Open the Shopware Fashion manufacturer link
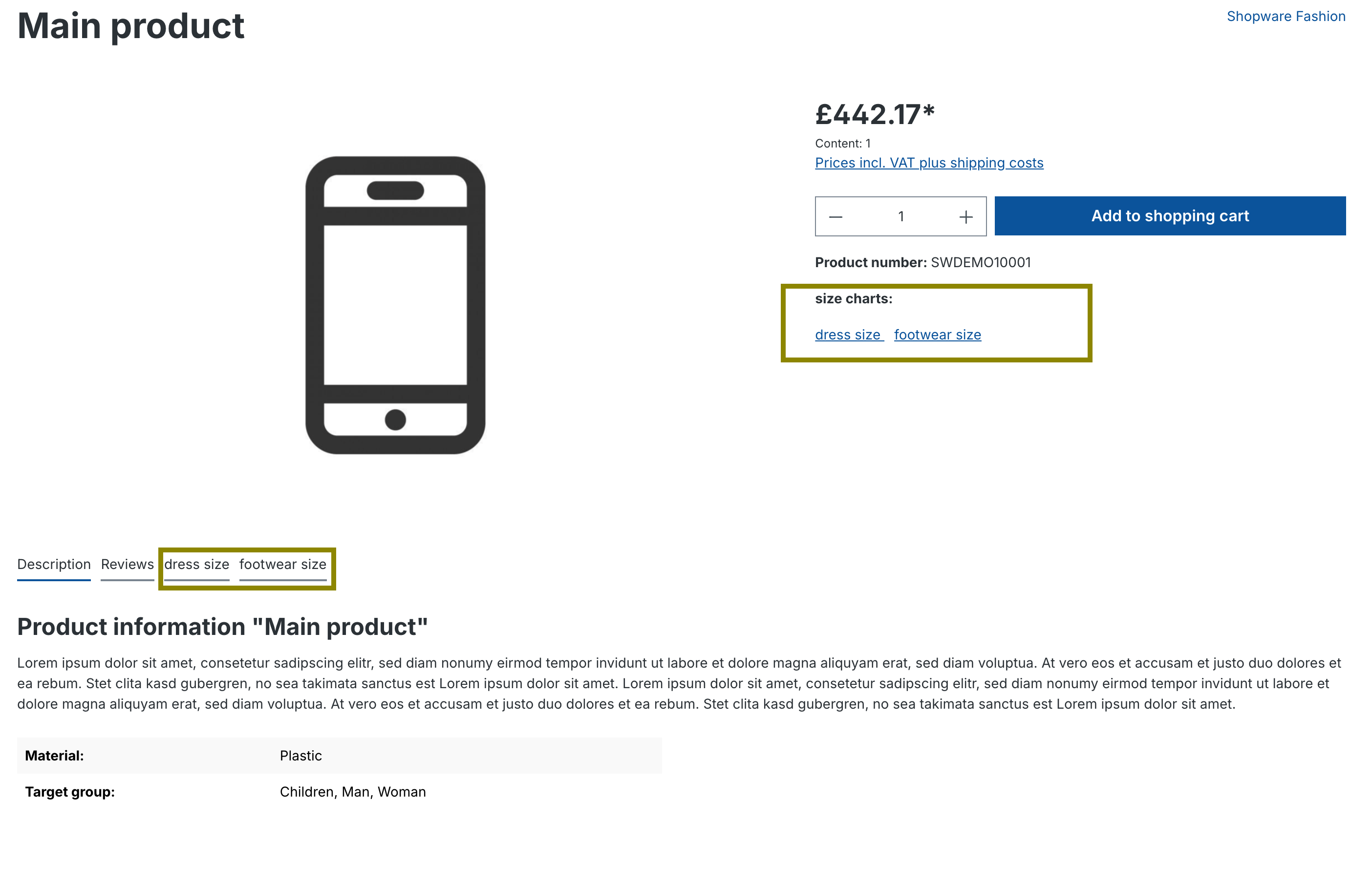The image size is (1372, 885). (x=1286, y=16)
